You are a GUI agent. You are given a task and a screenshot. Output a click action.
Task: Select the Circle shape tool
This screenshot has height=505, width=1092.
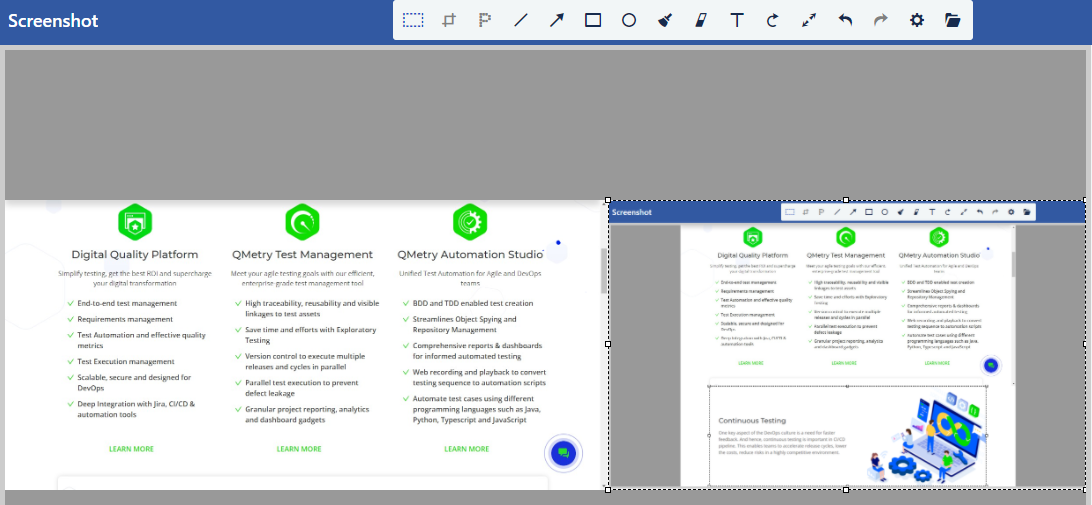[629, 20]
